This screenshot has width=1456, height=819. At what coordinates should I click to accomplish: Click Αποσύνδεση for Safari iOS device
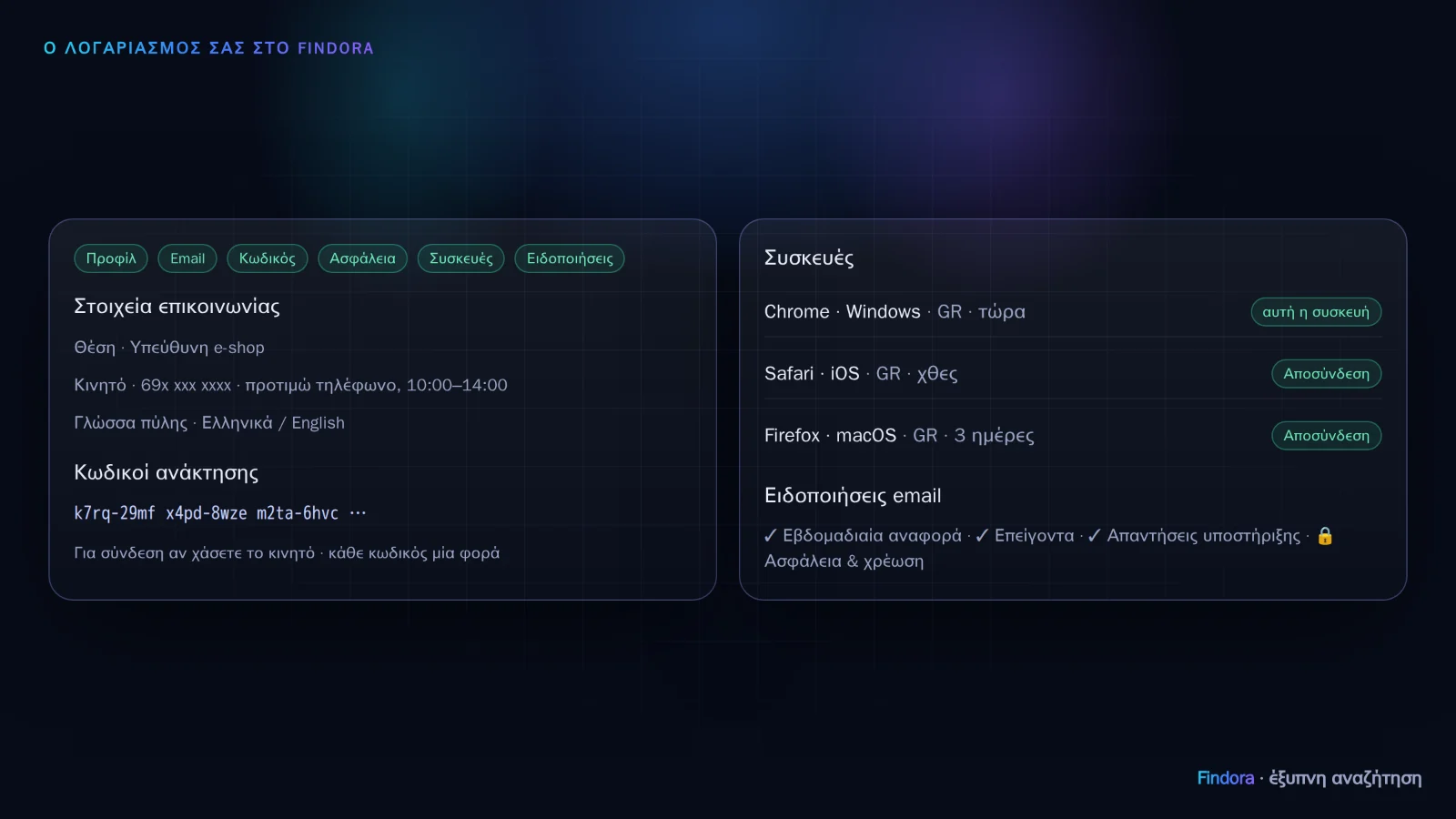click(x=1327, y=374)
